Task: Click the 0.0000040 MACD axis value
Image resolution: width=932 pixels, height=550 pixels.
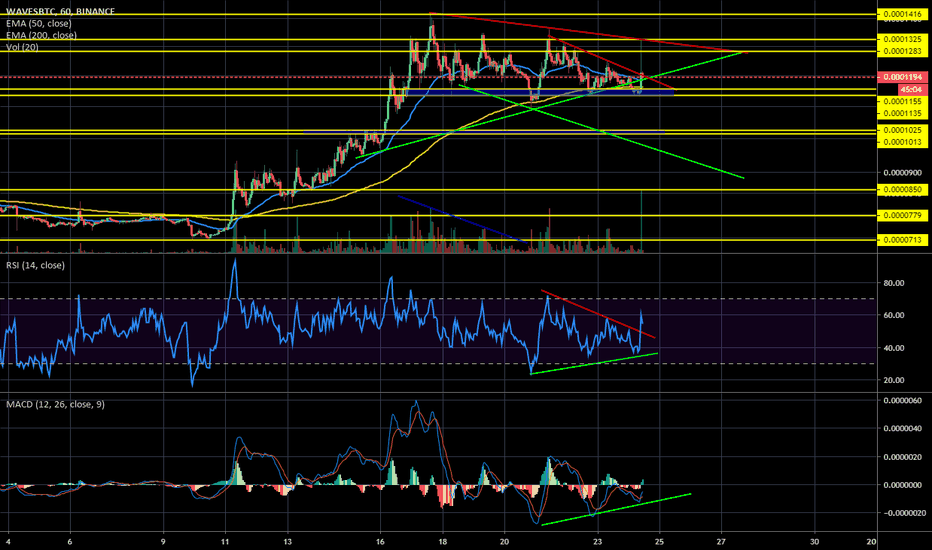Action: point(902,429)
